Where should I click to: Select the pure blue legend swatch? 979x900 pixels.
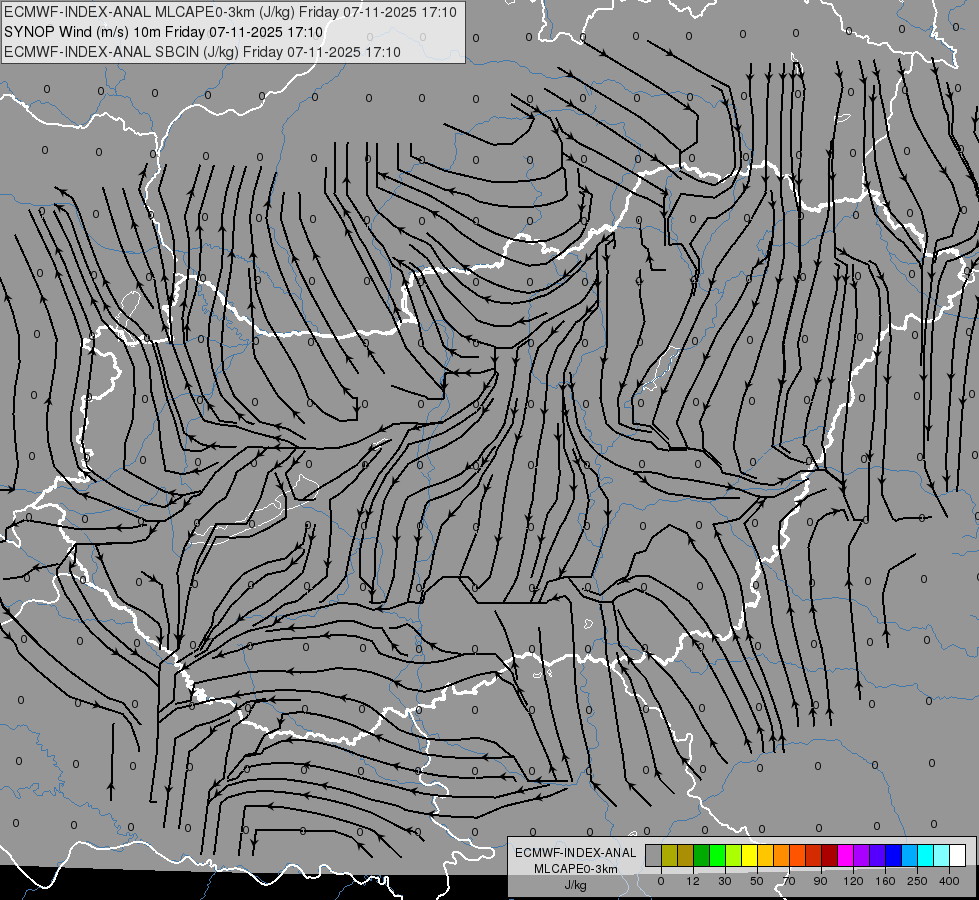(x=893, y=855)
